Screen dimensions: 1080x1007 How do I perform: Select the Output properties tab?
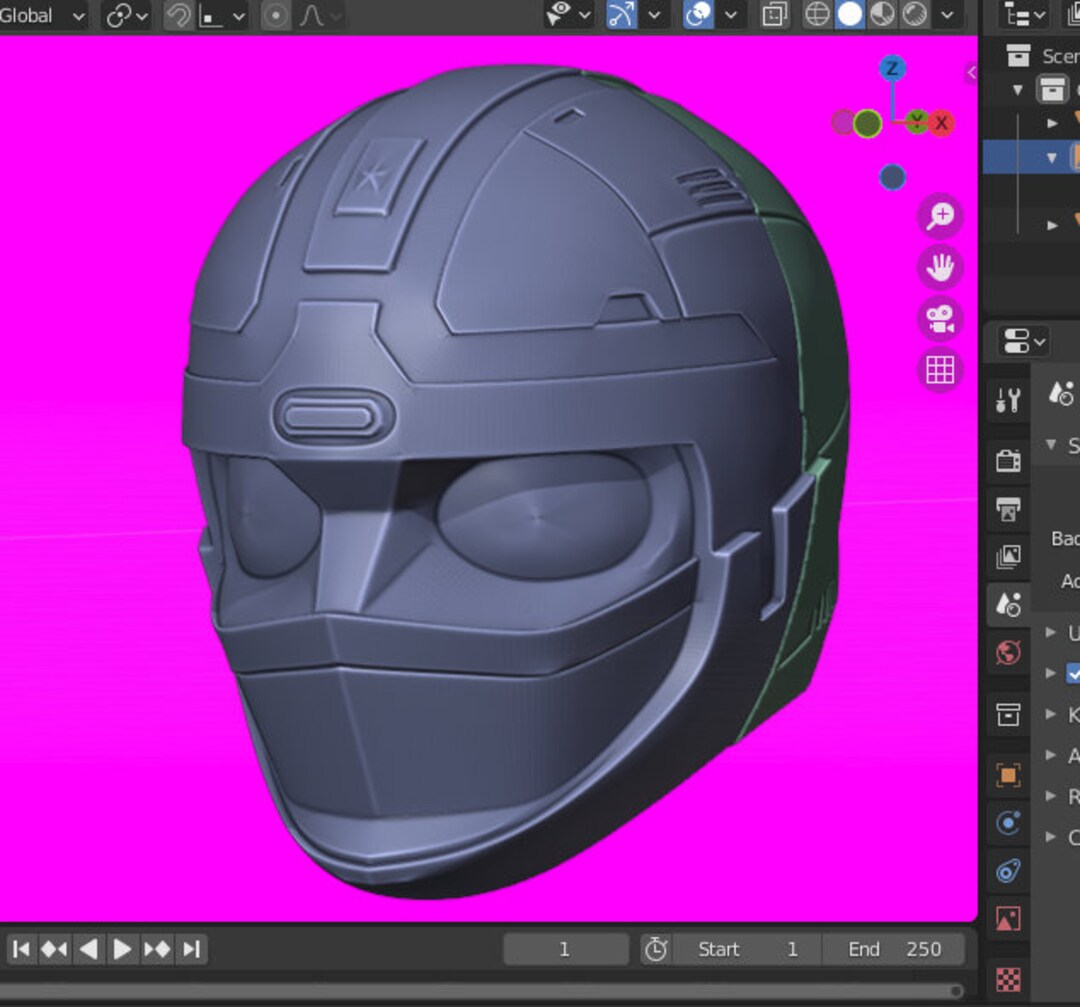click(x=1008, y=509)
